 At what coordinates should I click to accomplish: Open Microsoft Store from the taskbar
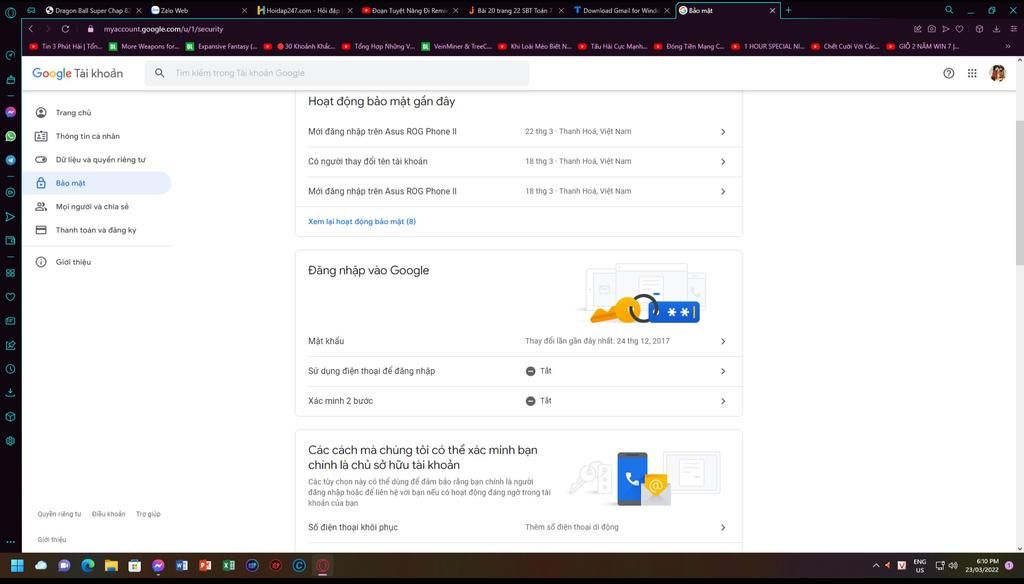coord(135,565)
